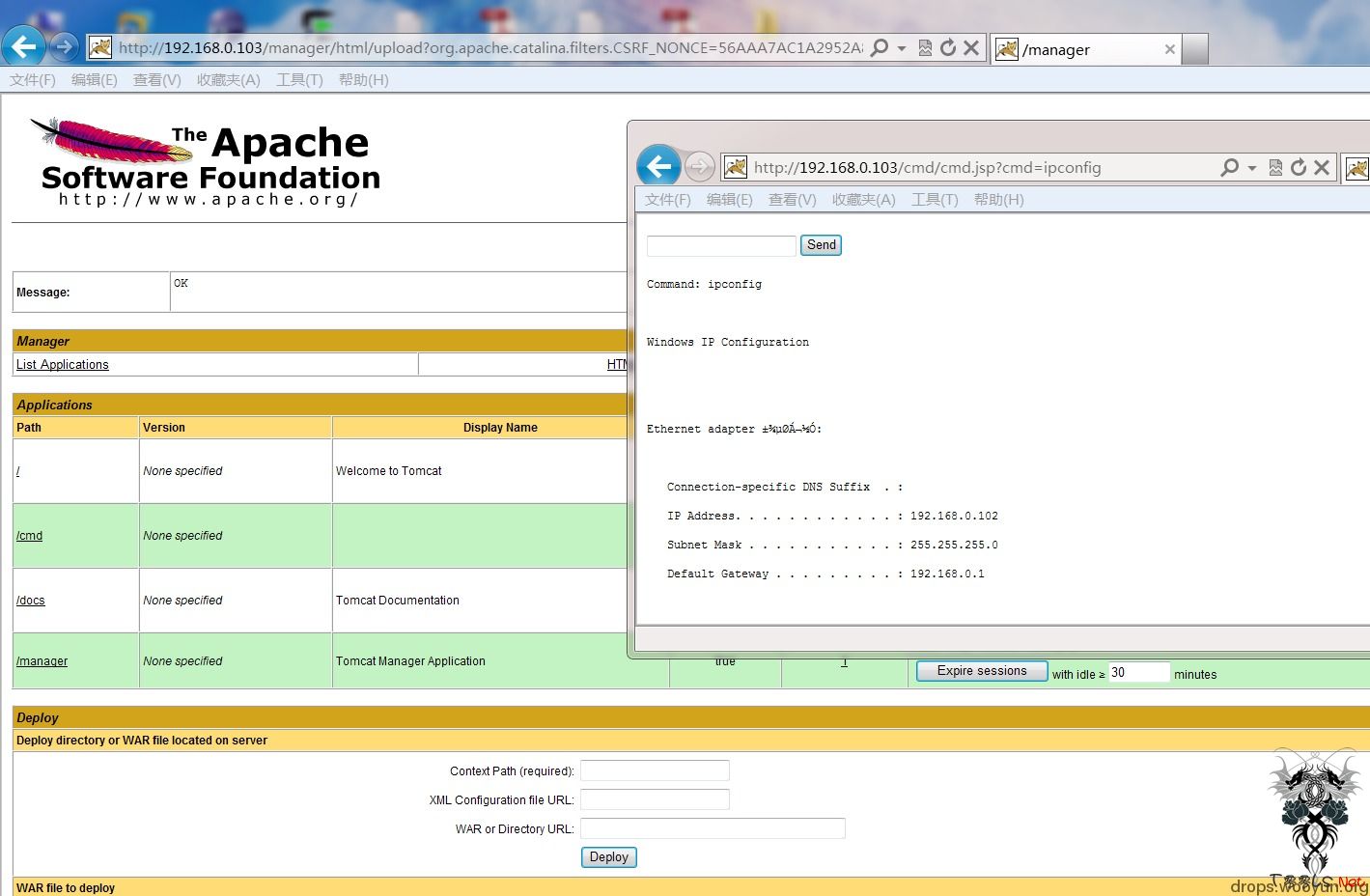1370x896 pixels.
Task: Open 收藏夹(A) menu in main window
Action: [229, 80]
